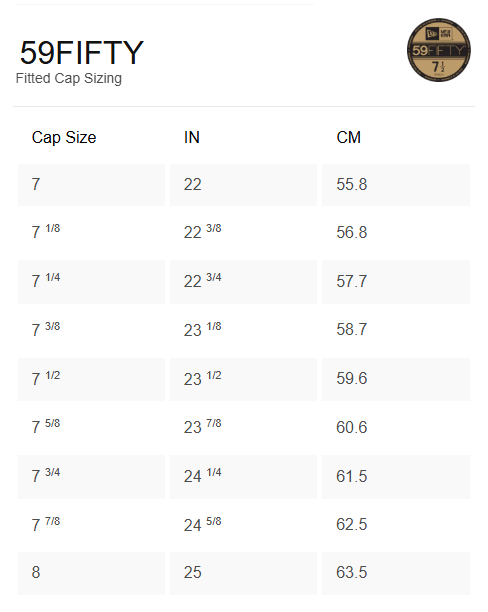Click the Fitted Cap Sizing subtitle

(x=69, y=78)
